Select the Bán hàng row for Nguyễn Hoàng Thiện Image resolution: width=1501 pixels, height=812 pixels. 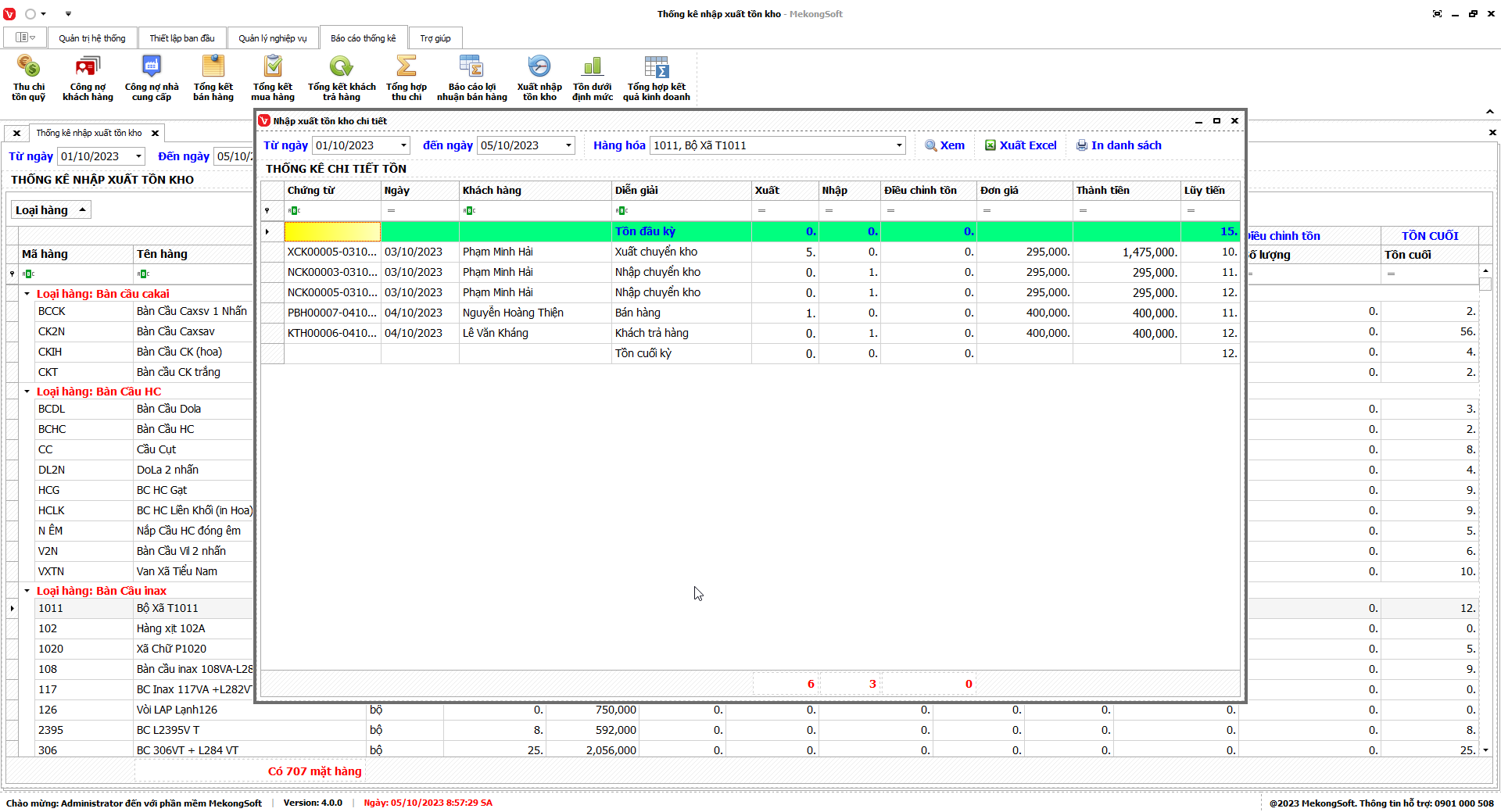(637, 313)
